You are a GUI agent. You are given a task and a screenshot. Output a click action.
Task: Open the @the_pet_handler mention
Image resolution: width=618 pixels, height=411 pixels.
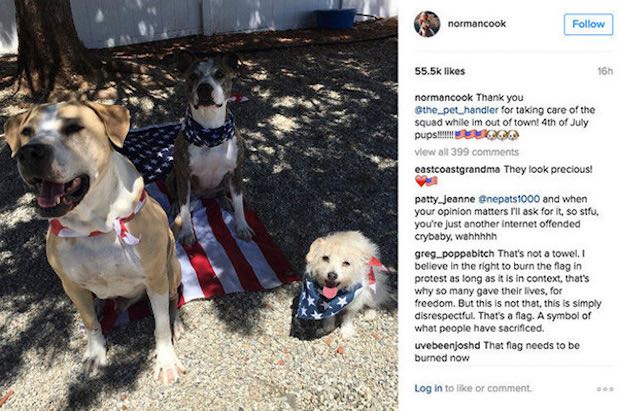[456, 110]
